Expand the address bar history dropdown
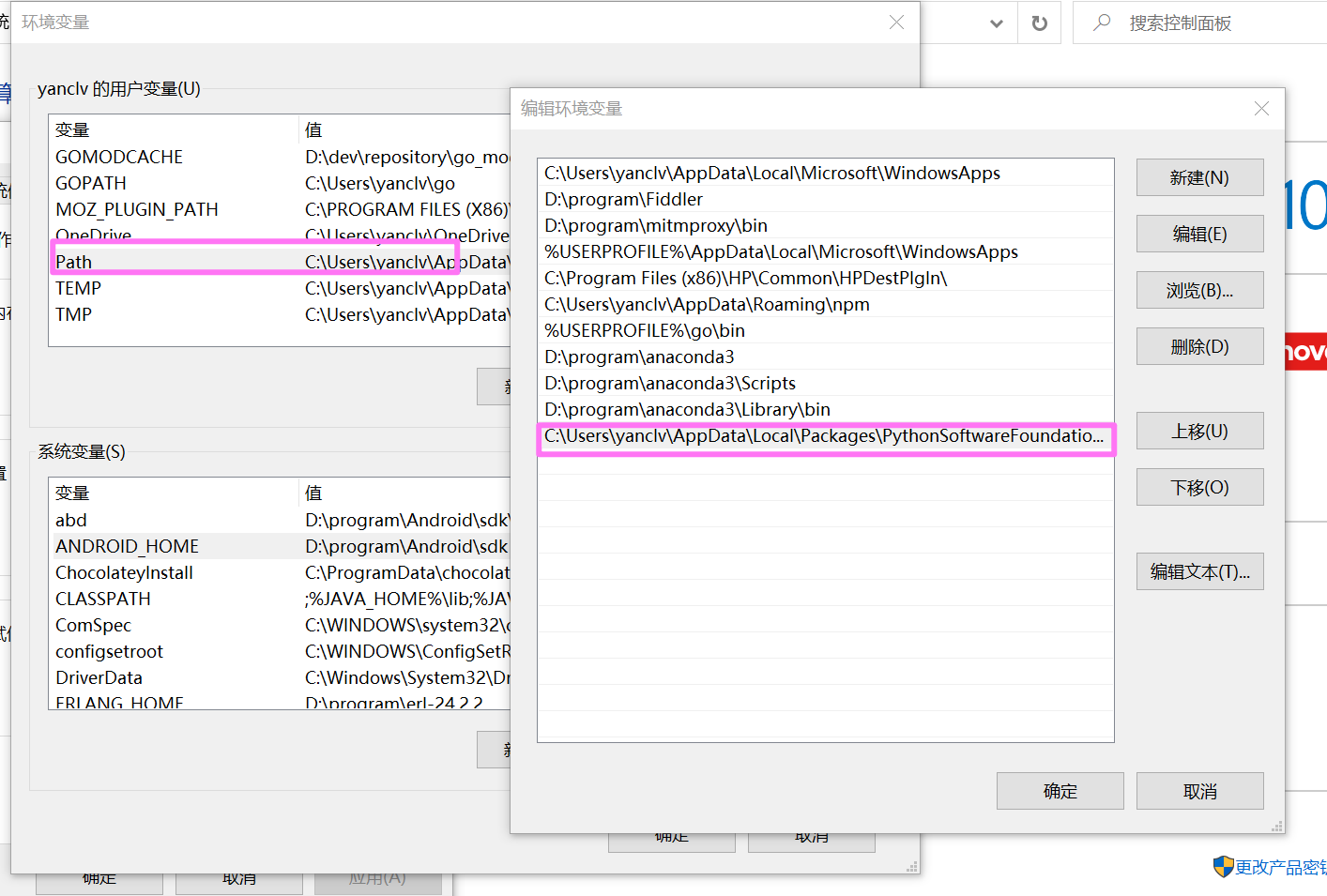 pyautogui.click(x=997, y=23)
